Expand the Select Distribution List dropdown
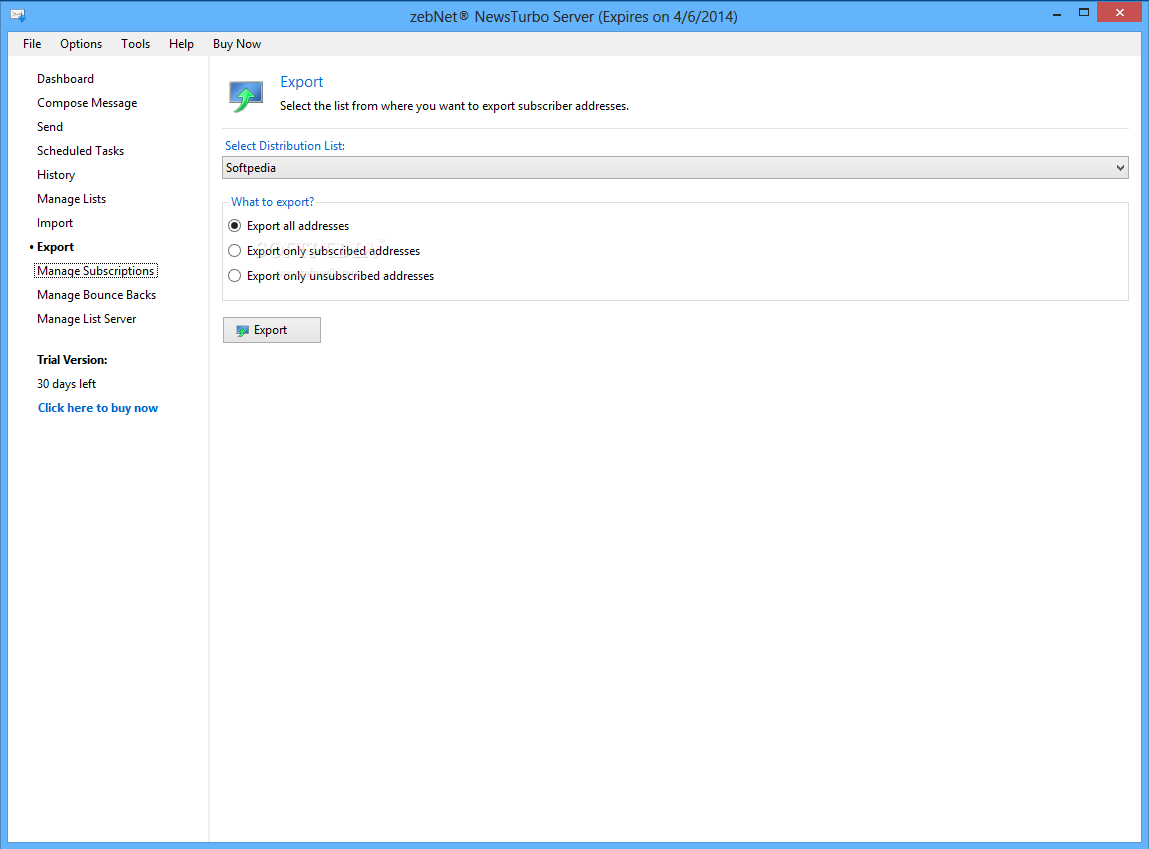Screen dimensions: 1149x849 pyautogui.click(x=675, y=168)
